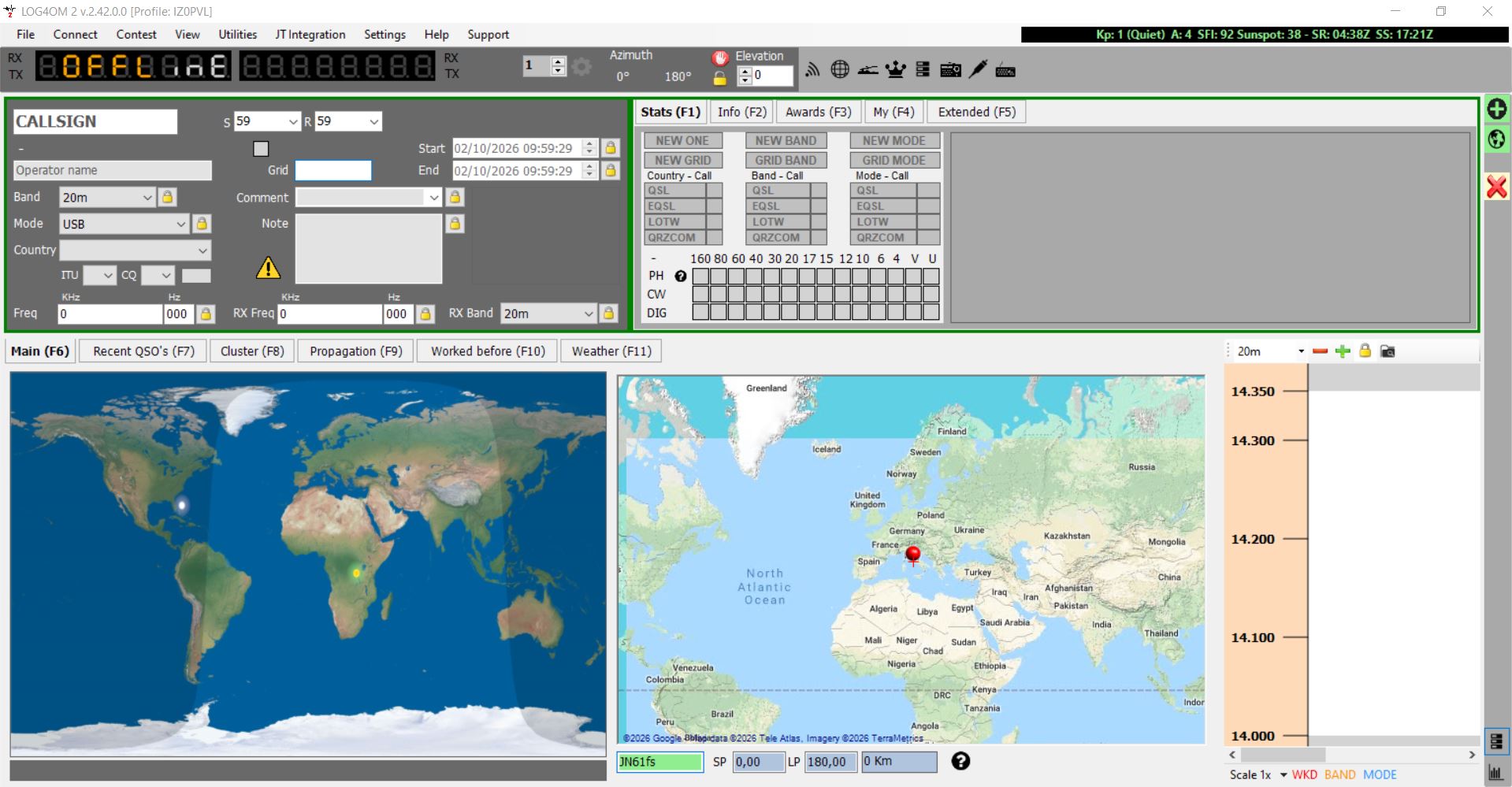This screenshot has height=787, width=1512.
Task: Open the keyboard icon in toolbar
Action: pyautogui.click(x=1005, y=71)
